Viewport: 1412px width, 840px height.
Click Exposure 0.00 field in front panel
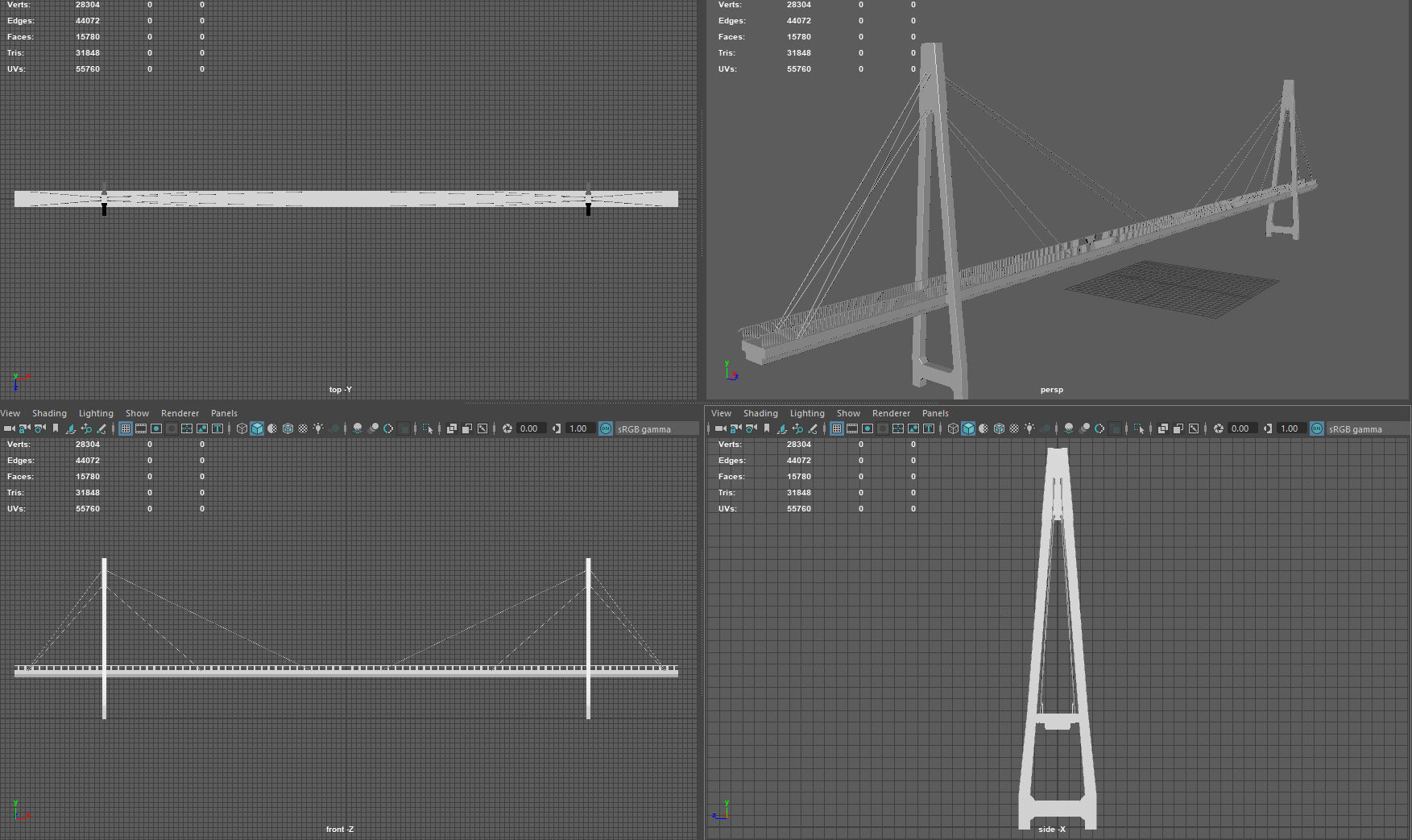pos(532,428)
